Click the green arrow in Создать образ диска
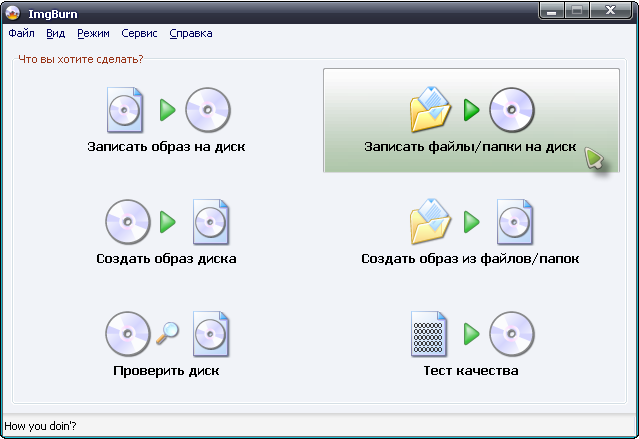The height and width of the screenshot is (439, 639). [x=167, y=222]
